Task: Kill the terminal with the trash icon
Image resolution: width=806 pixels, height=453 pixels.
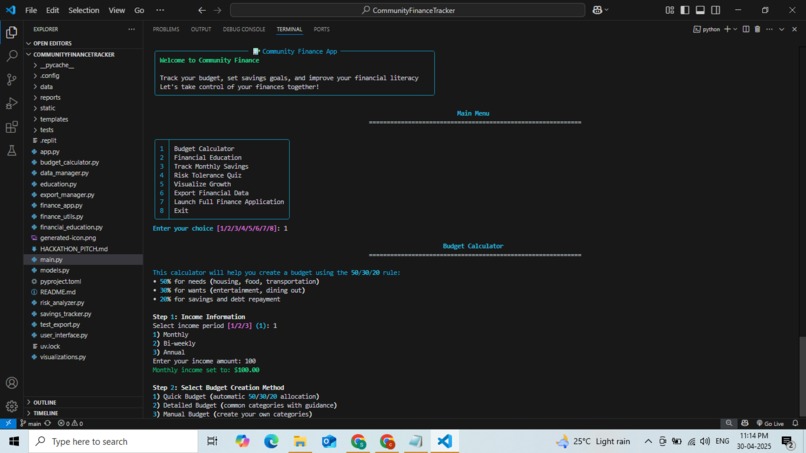Action: [x=757, y=29]
